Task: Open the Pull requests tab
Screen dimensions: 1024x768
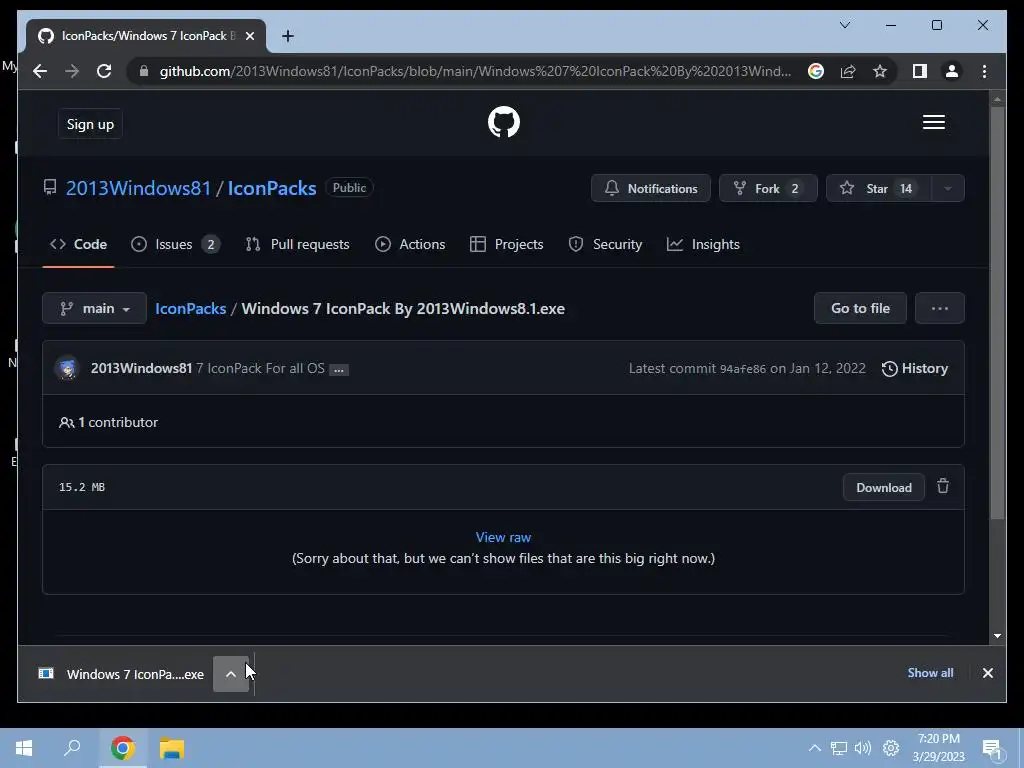Action: click(x=297, y=244)
